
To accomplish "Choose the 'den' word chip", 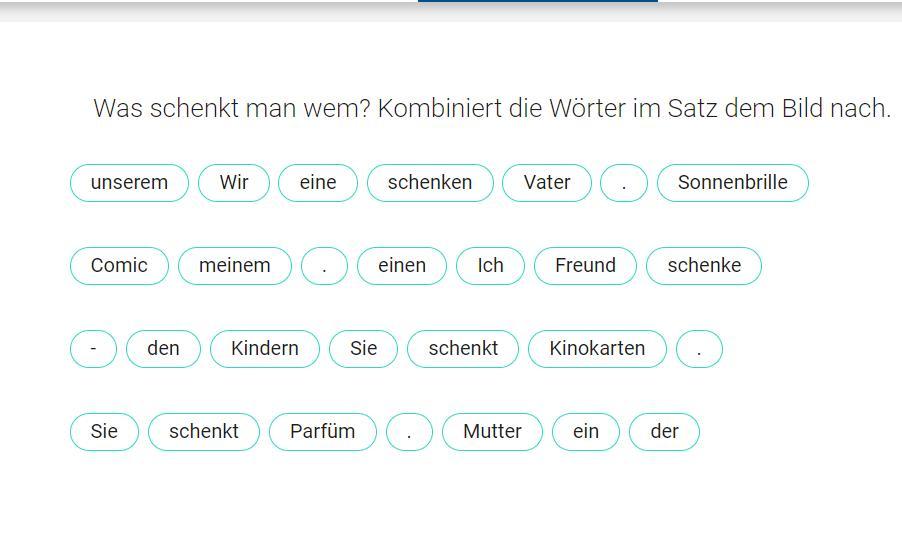I will 163,349.
